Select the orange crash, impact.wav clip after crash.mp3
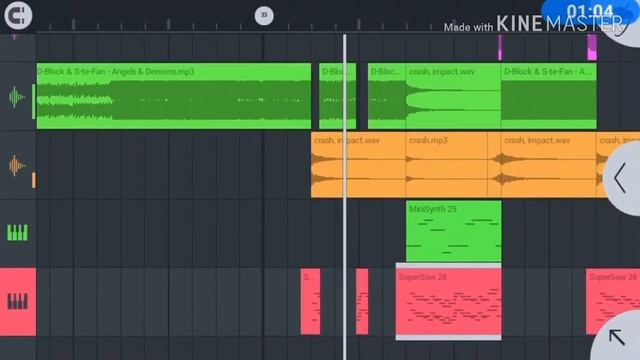The width and height of the screenshot is (640, 360). [549, 165]
